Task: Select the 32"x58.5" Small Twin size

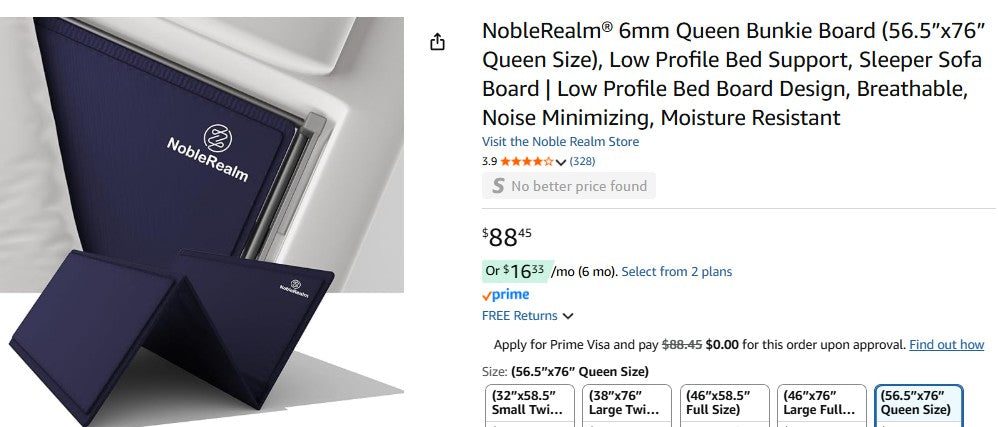Action: pyautogui.click(x=529, y=405)
